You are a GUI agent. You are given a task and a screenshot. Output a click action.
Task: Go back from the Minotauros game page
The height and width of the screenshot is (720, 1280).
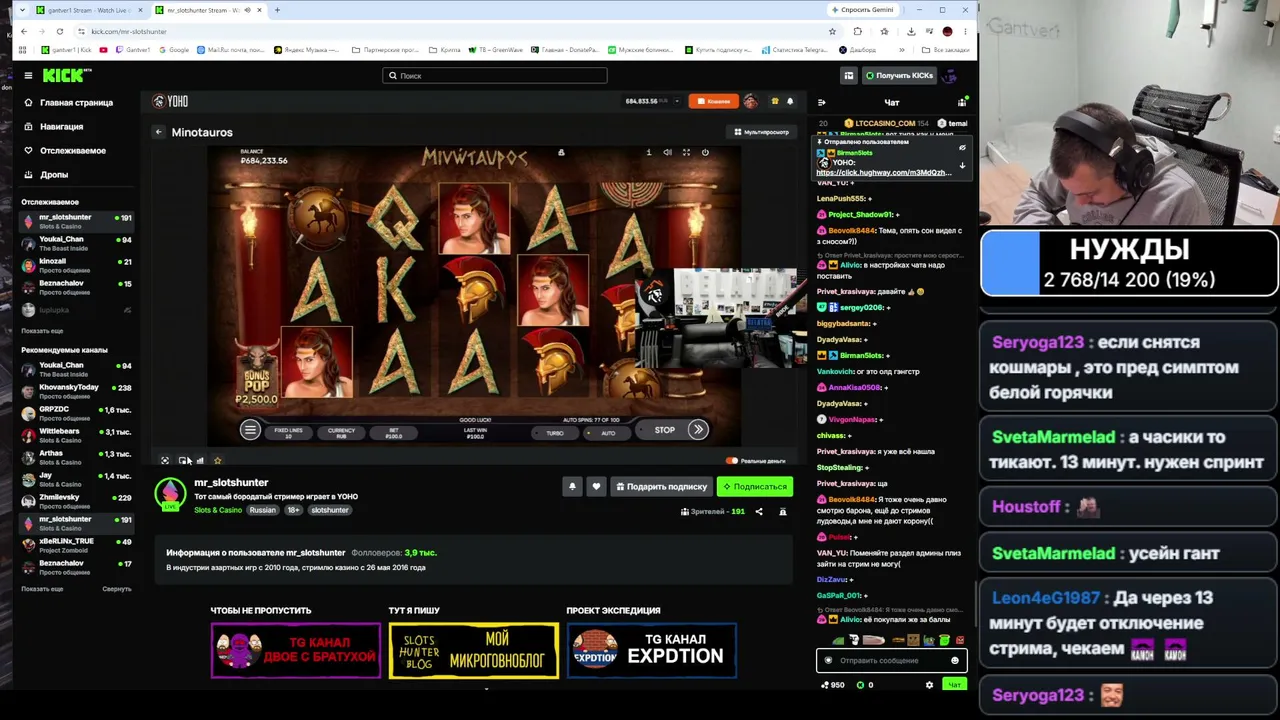(x=158, y=132)
